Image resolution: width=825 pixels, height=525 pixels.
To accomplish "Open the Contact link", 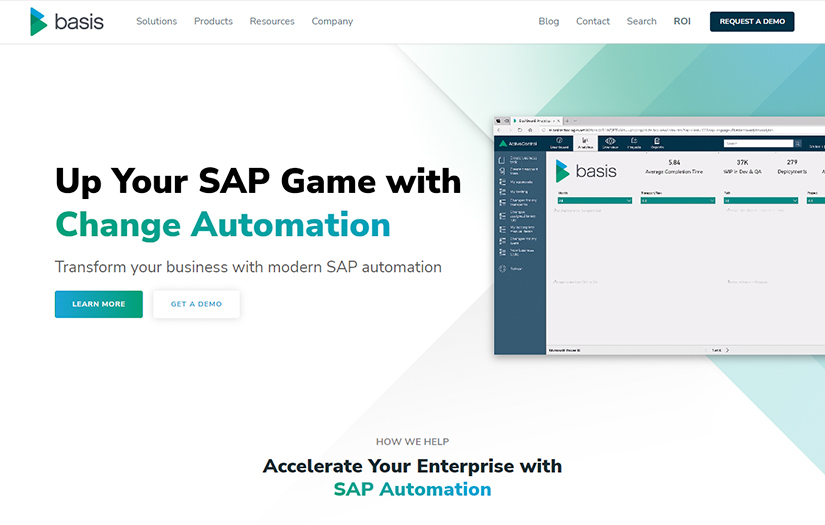I will tap(593, 21).
